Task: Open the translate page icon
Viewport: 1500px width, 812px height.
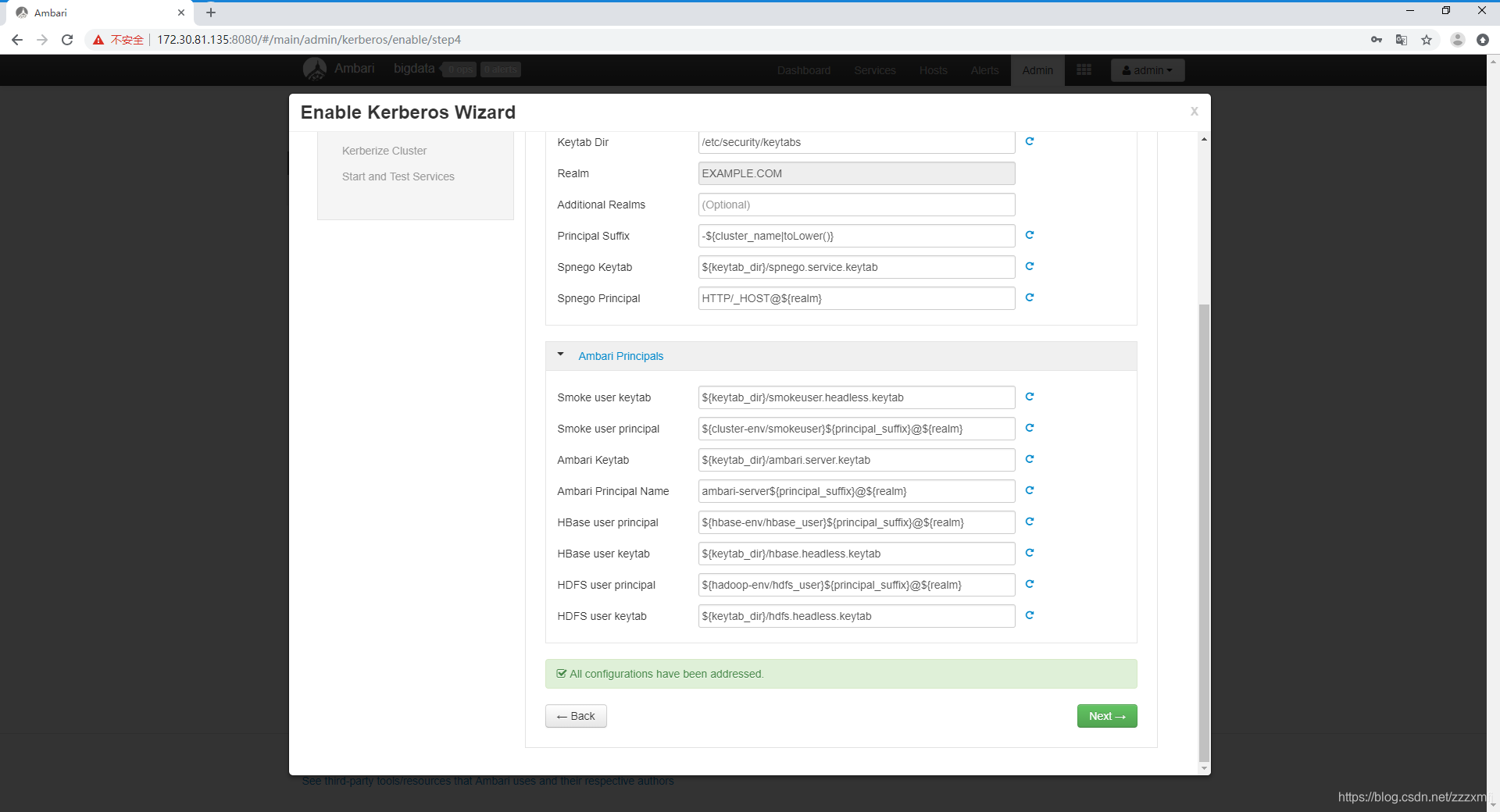Action: (x=1402, y=40)
